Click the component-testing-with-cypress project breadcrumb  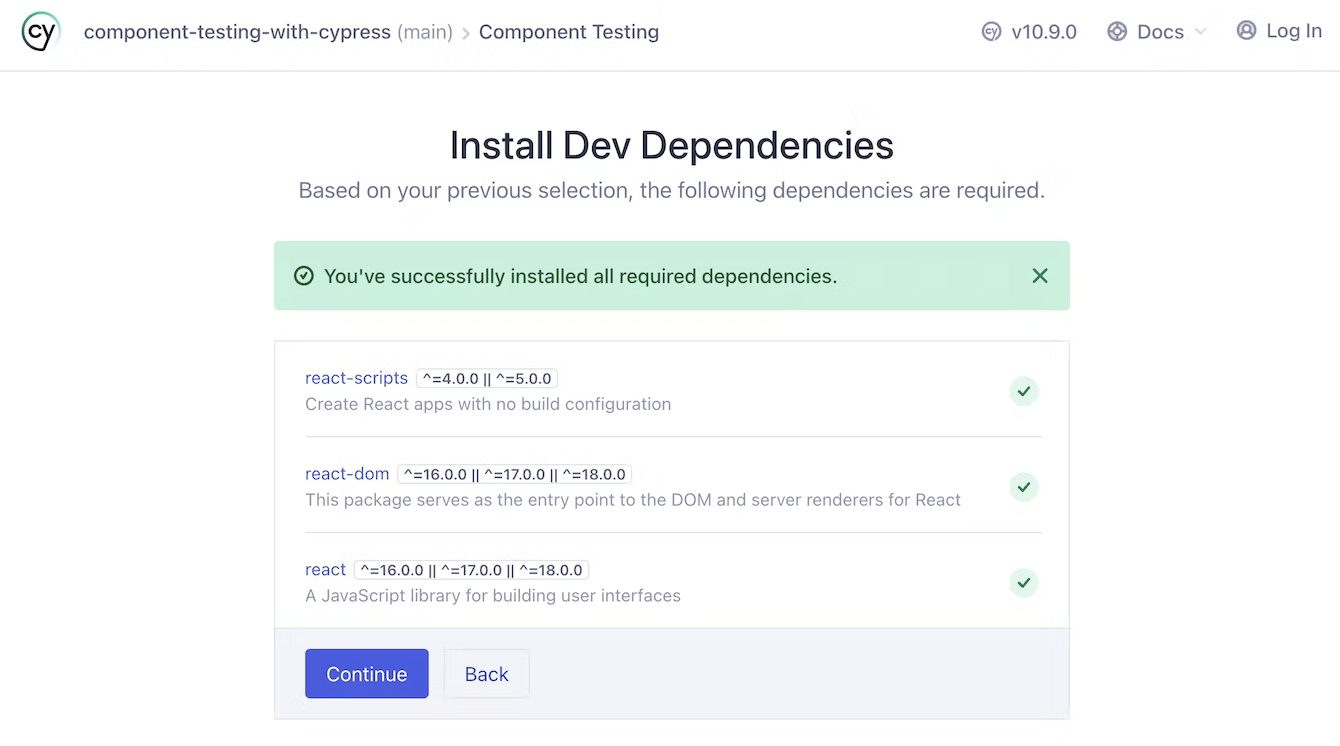[237, 32]
